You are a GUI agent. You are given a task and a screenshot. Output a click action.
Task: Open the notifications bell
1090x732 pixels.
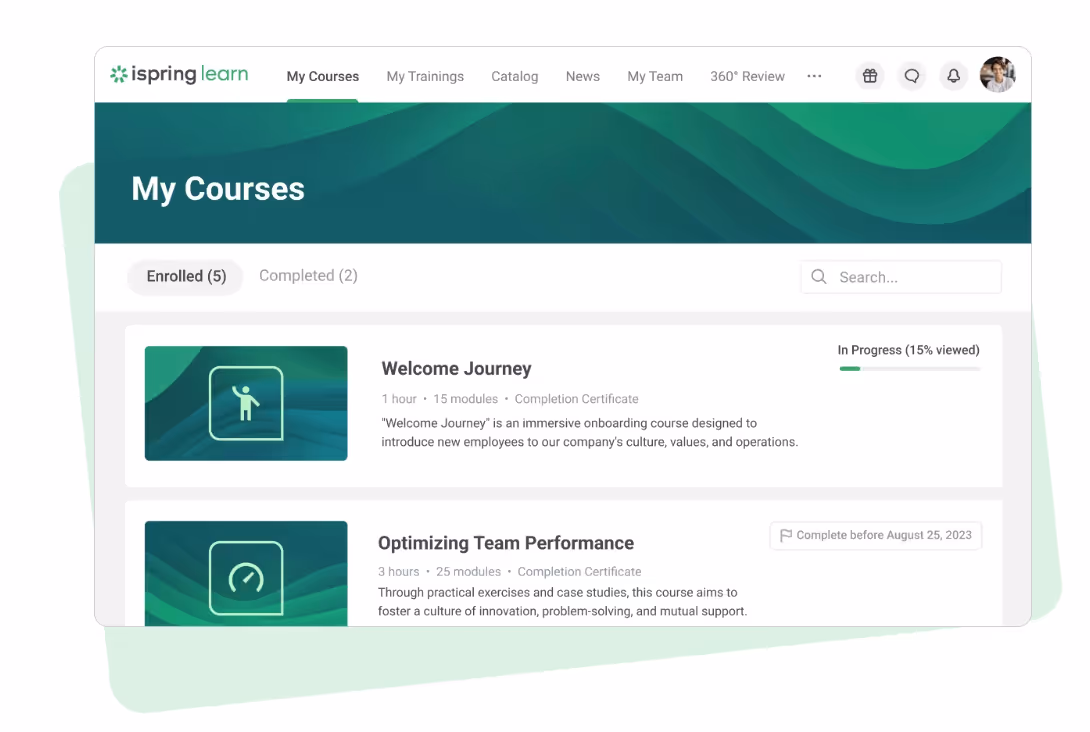pyautogui.click(x=953, y=76)
